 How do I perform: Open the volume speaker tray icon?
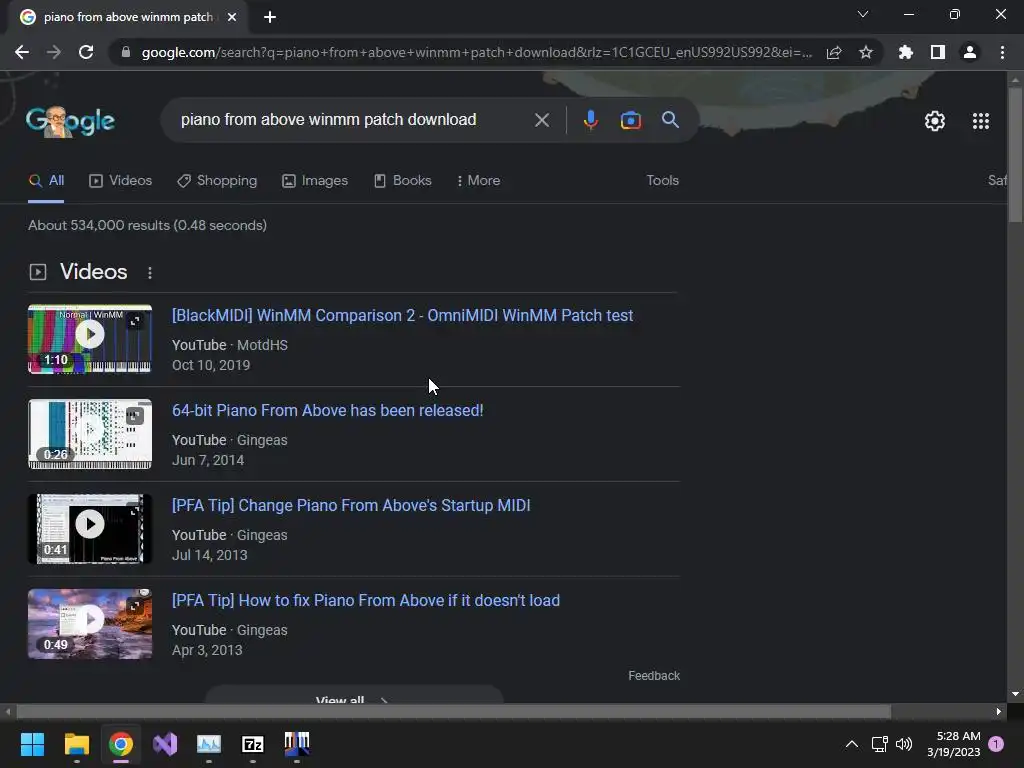point(904,744)
